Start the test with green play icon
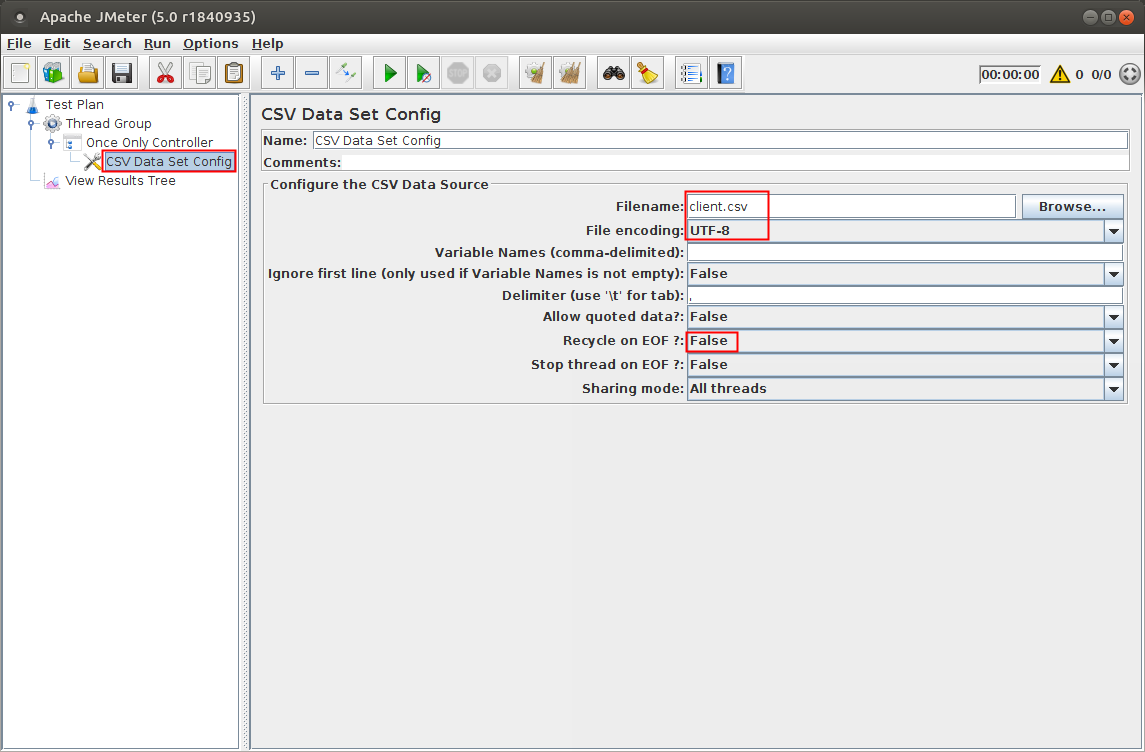1145x752 pixels. [389, 73]
